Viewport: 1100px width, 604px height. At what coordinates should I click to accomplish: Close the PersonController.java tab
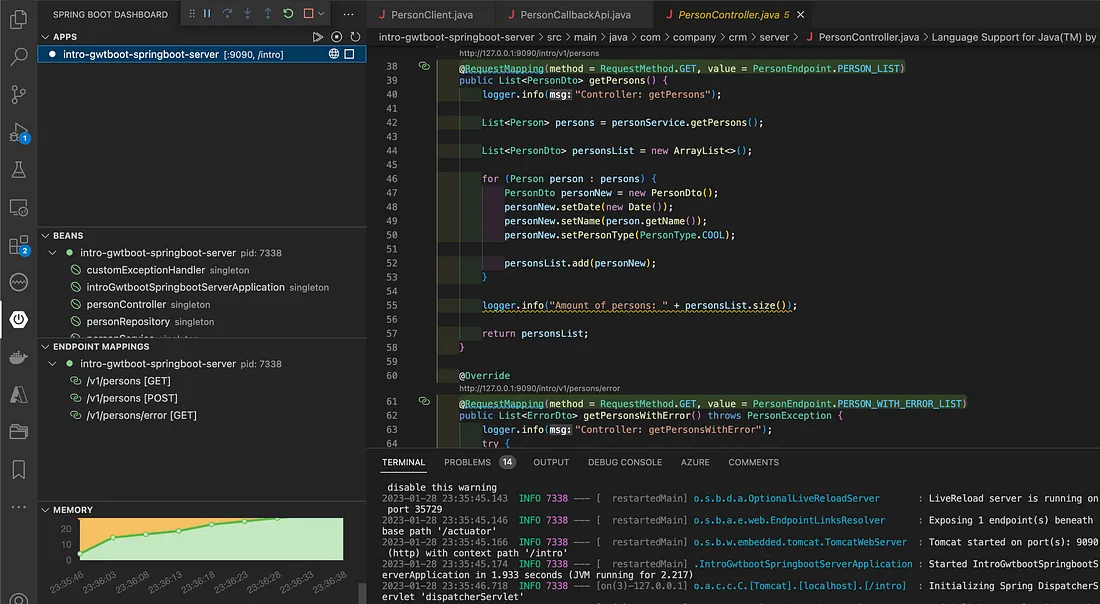pyautogui.click(x=800, y=14)
